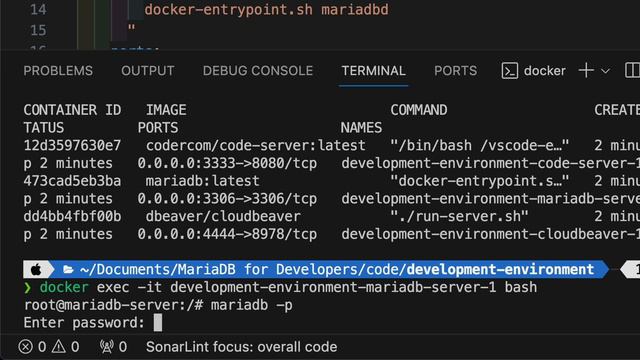Click the folder icon in prompt path
The image size is (640, 360).
click(x=68, y=269)
